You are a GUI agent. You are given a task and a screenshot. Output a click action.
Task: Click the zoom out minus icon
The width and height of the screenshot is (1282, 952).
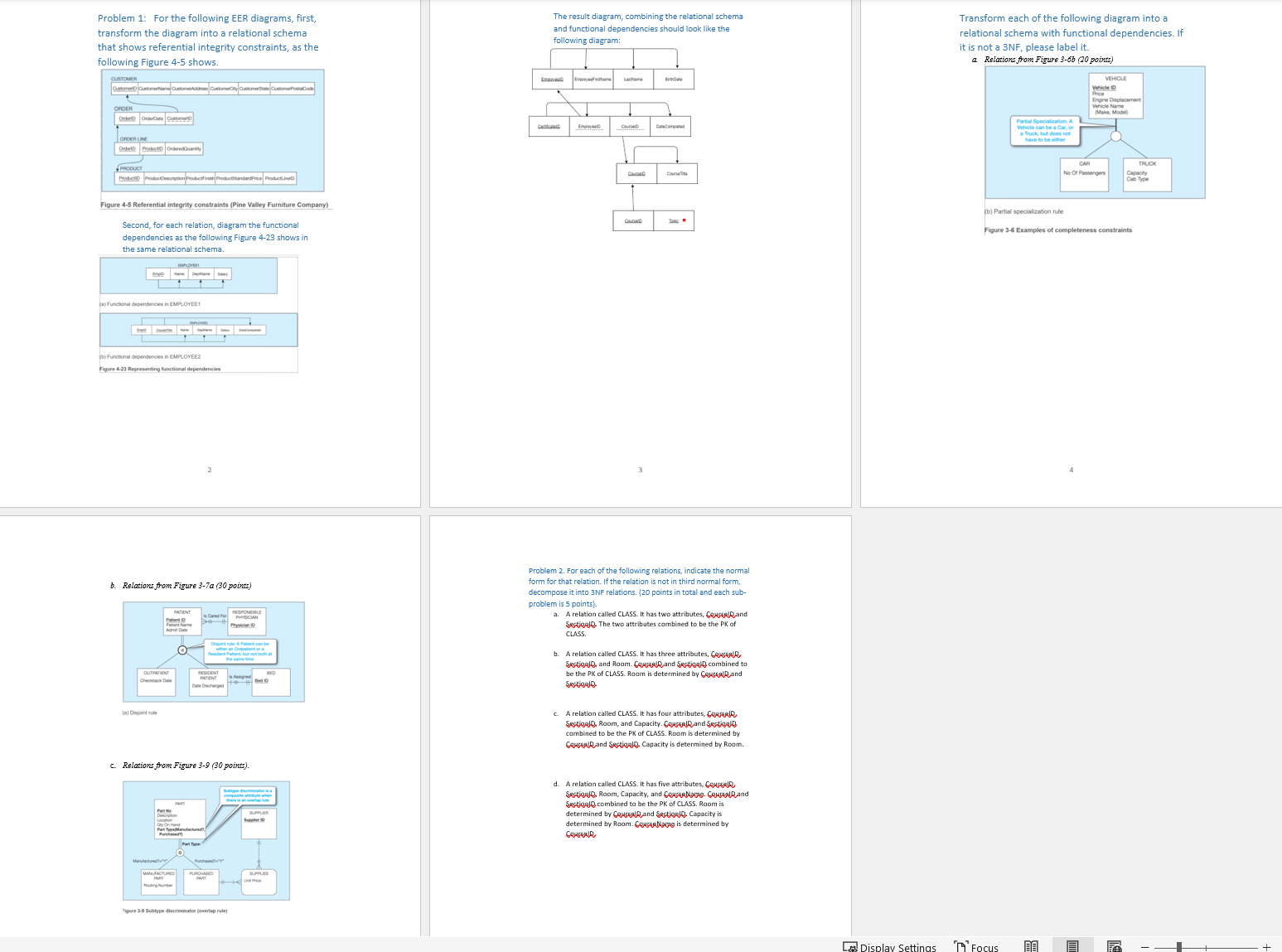pyautogui.click(x=1144, y=946)
